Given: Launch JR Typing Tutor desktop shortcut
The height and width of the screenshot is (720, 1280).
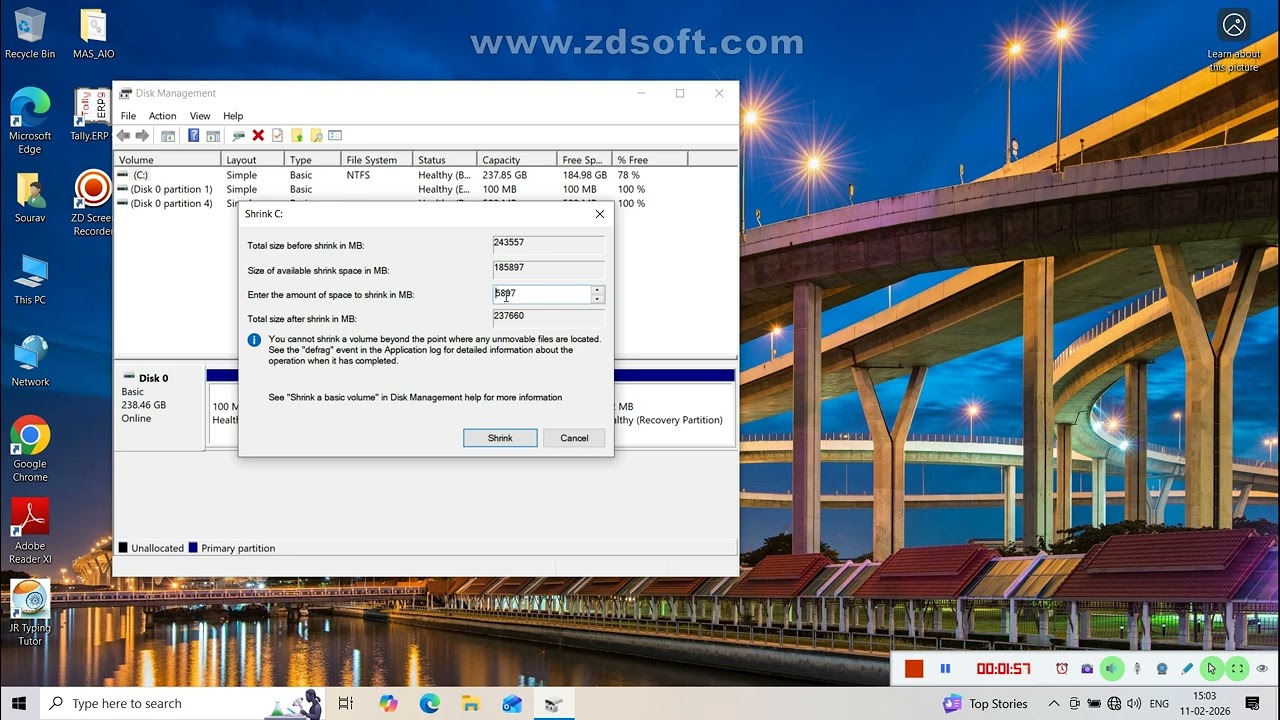Looking at the screenshot, I should (x=30, y=614).
